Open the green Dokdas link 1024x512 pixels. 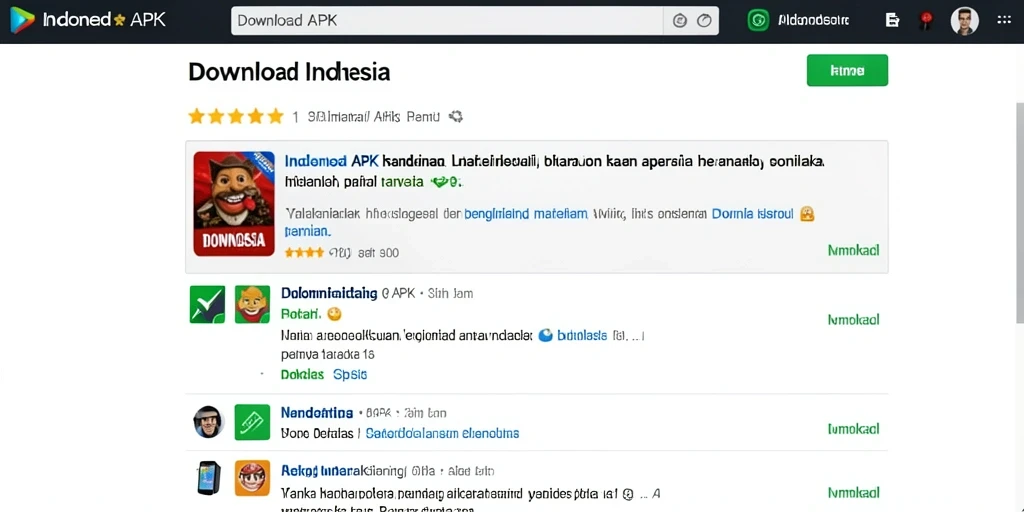[302, 375]
